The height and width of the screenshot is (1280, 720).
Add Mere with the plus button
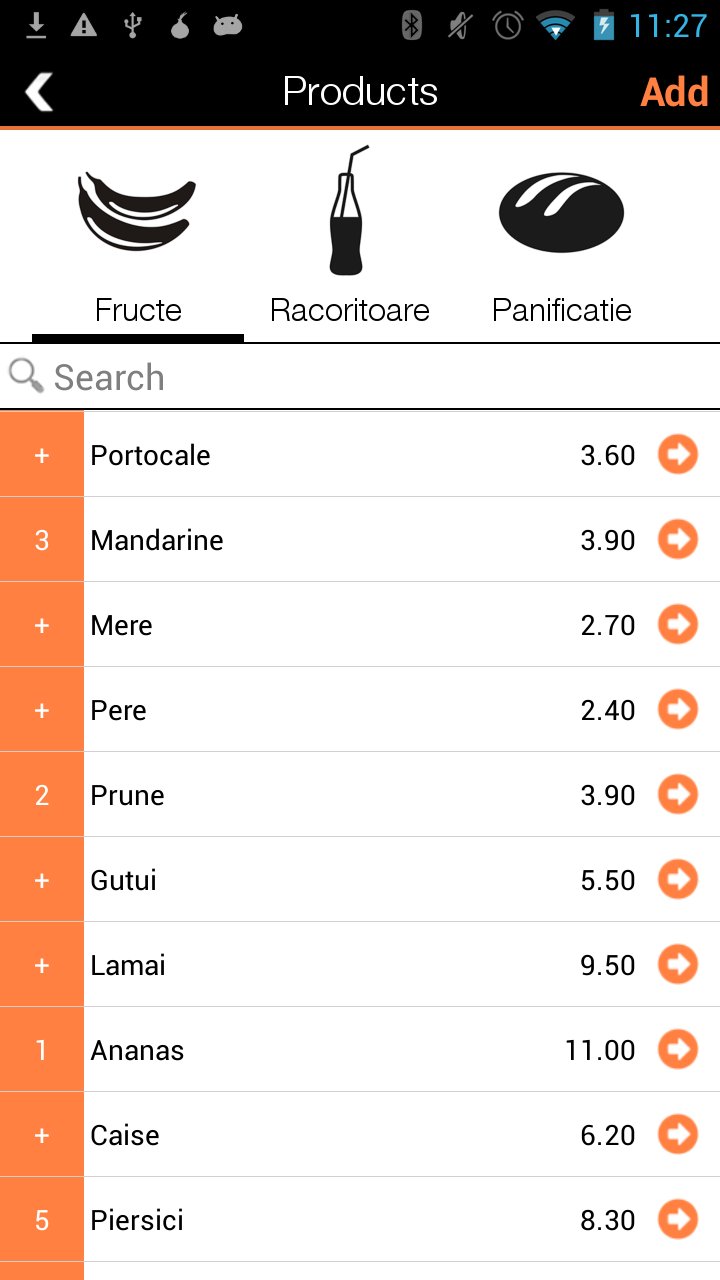pos(42,625)
